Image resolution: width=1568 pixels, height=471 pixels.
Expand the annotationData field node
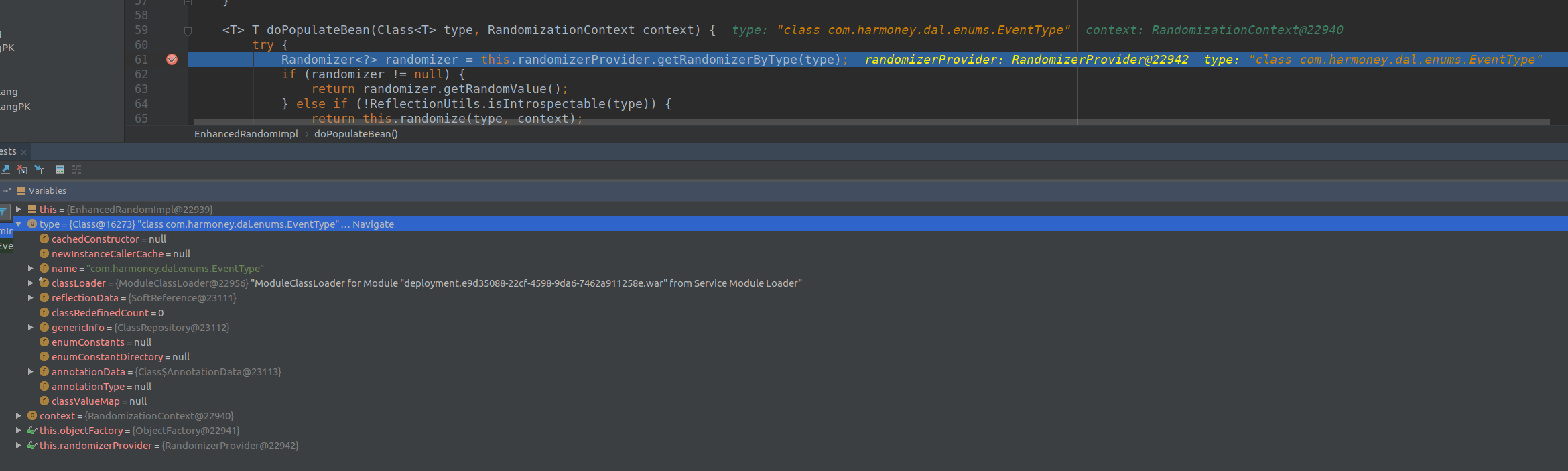(x=31, y=372)
